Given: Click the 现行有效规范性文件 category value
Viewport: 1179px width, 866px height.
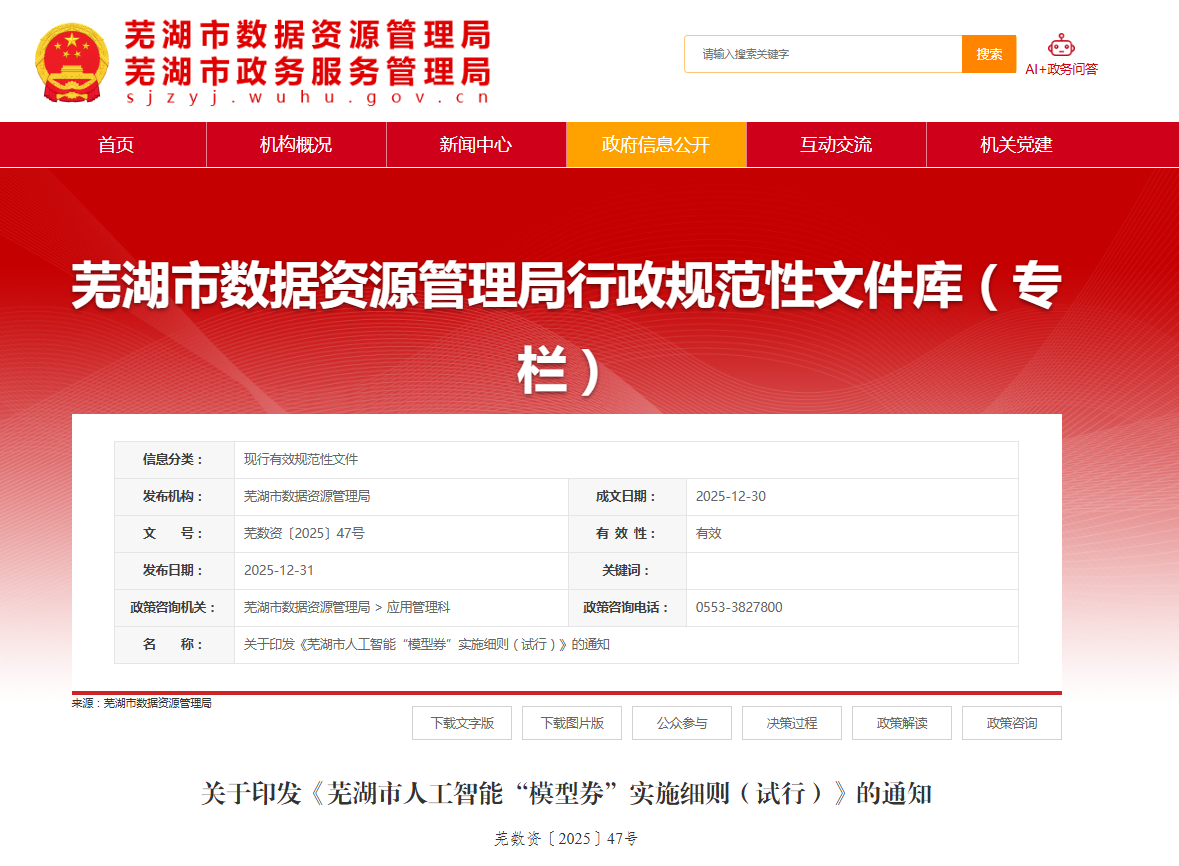Looking at the screenshot, I should pyautogui.click(x=301, y=459).
